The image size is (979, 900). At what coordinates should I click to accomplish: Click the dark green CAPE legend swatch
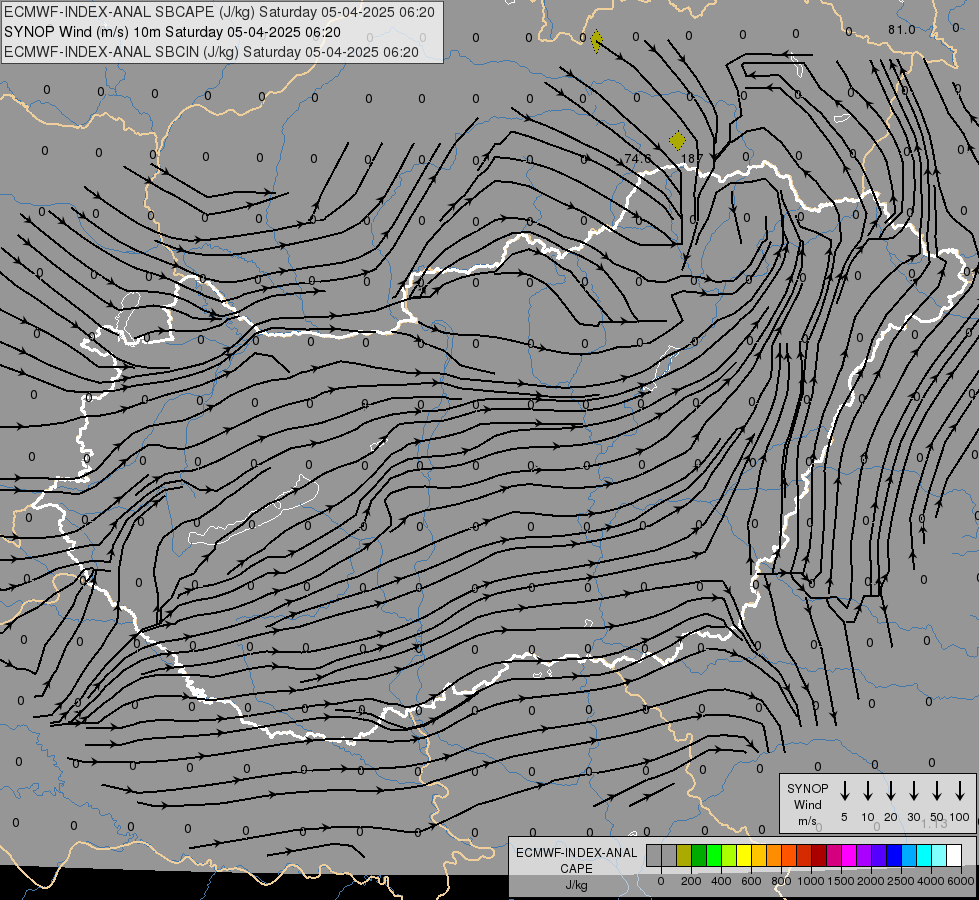click(x=699, y=855)
